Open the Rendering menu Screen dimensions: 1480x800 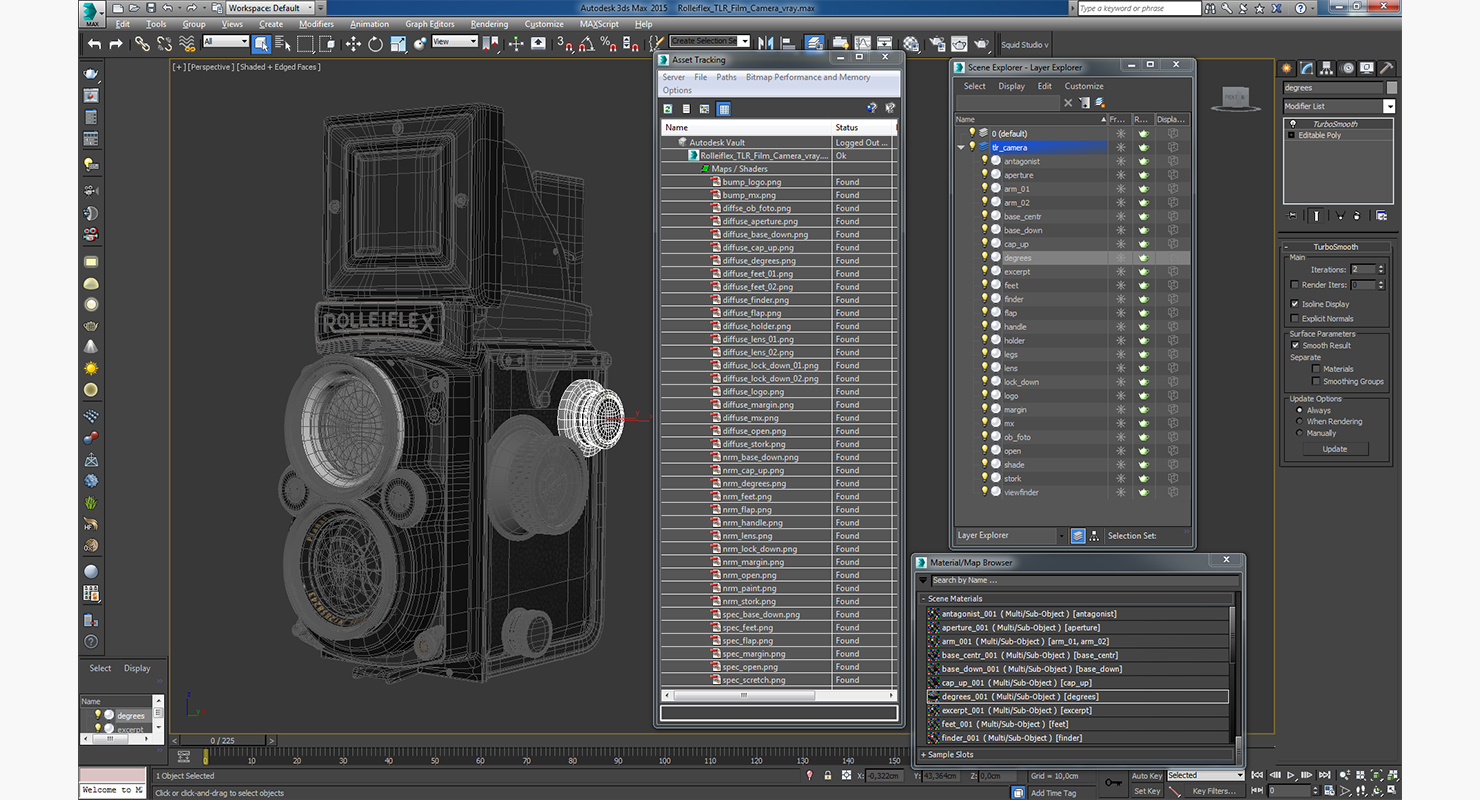[489, 24]
